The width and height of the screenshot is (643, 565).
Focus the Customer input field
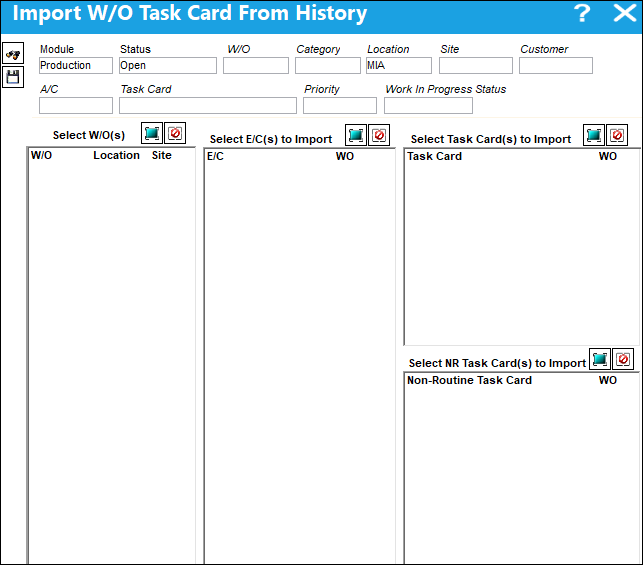pyautogui.click(x=556, y=66)
